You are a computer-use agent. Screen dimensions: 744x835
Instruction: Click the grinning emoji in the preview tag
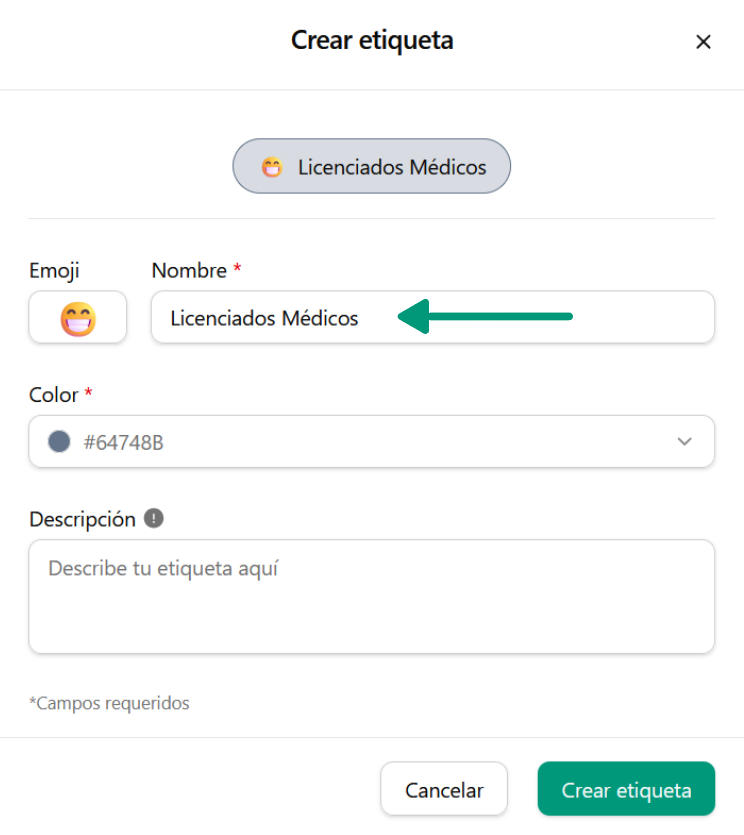pyautogui.click(x=272, y=167)
